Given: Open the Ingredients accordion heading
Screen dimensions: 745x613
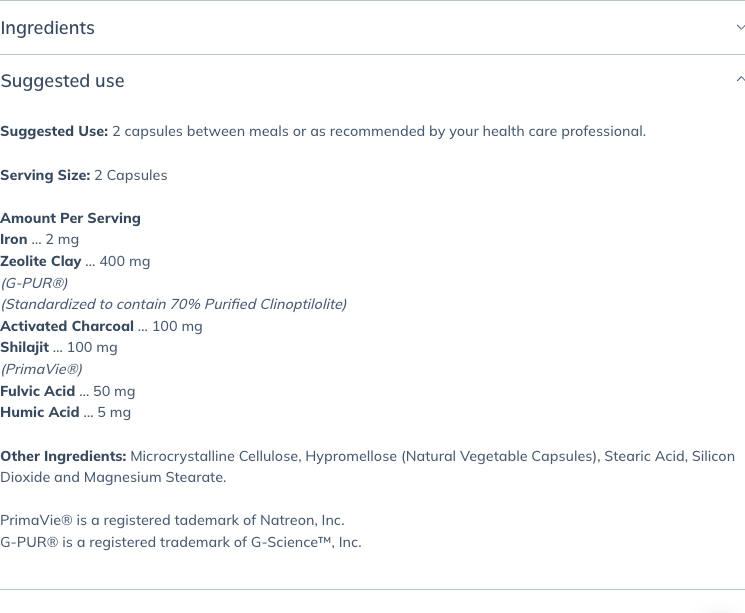Looking at the screenshot, I should (x=48, y=28).
